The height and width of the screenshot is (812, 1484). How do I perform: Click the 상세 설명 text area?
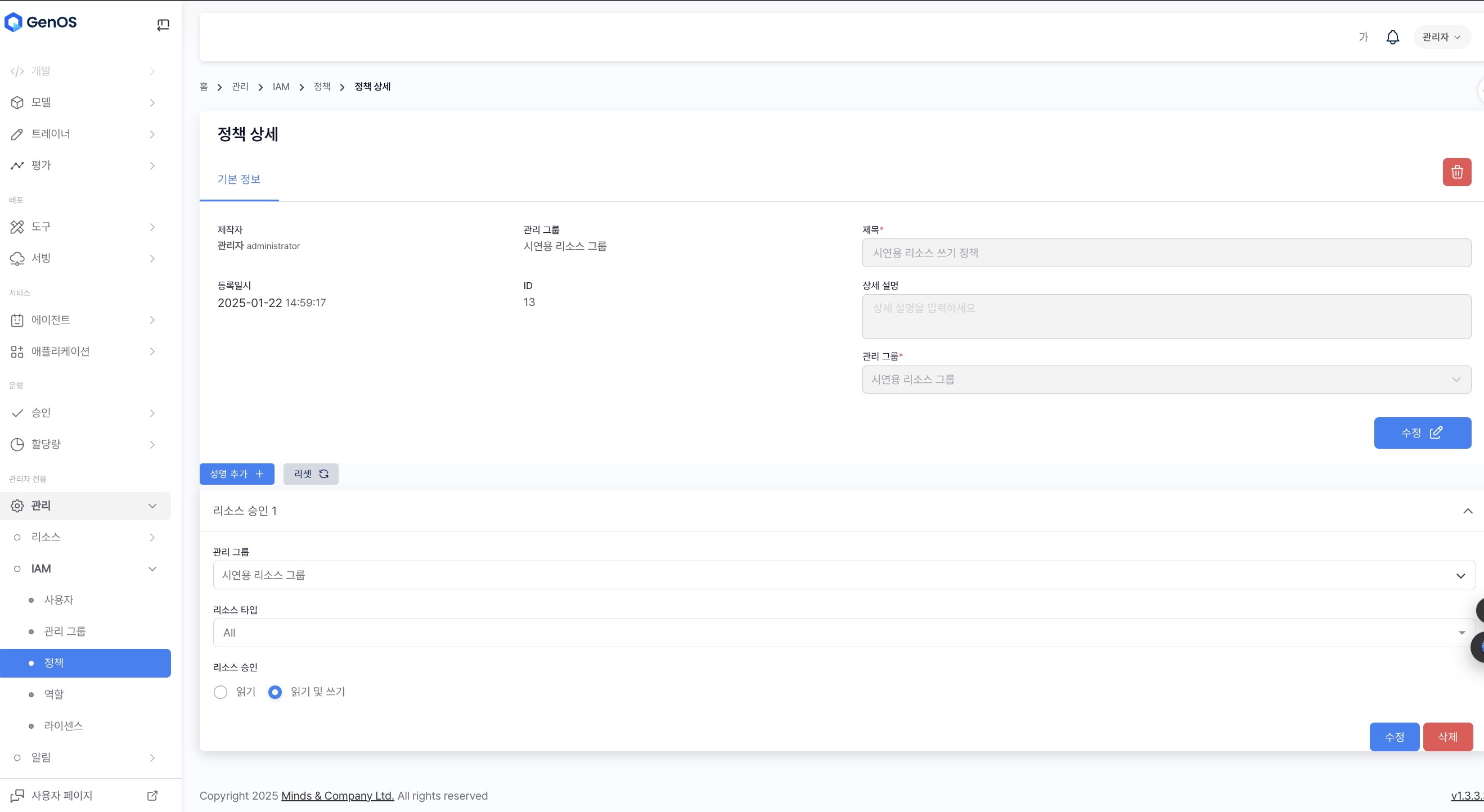(1166, 317)
